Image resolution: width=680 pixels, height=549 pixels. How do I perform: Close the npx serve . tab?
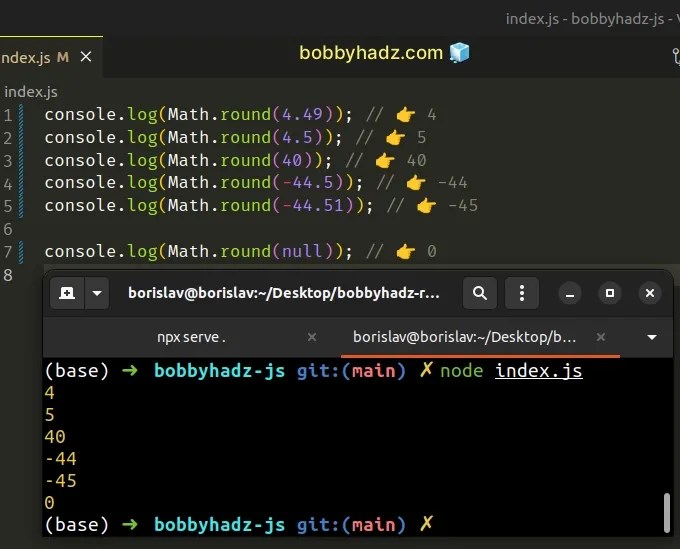312,337
